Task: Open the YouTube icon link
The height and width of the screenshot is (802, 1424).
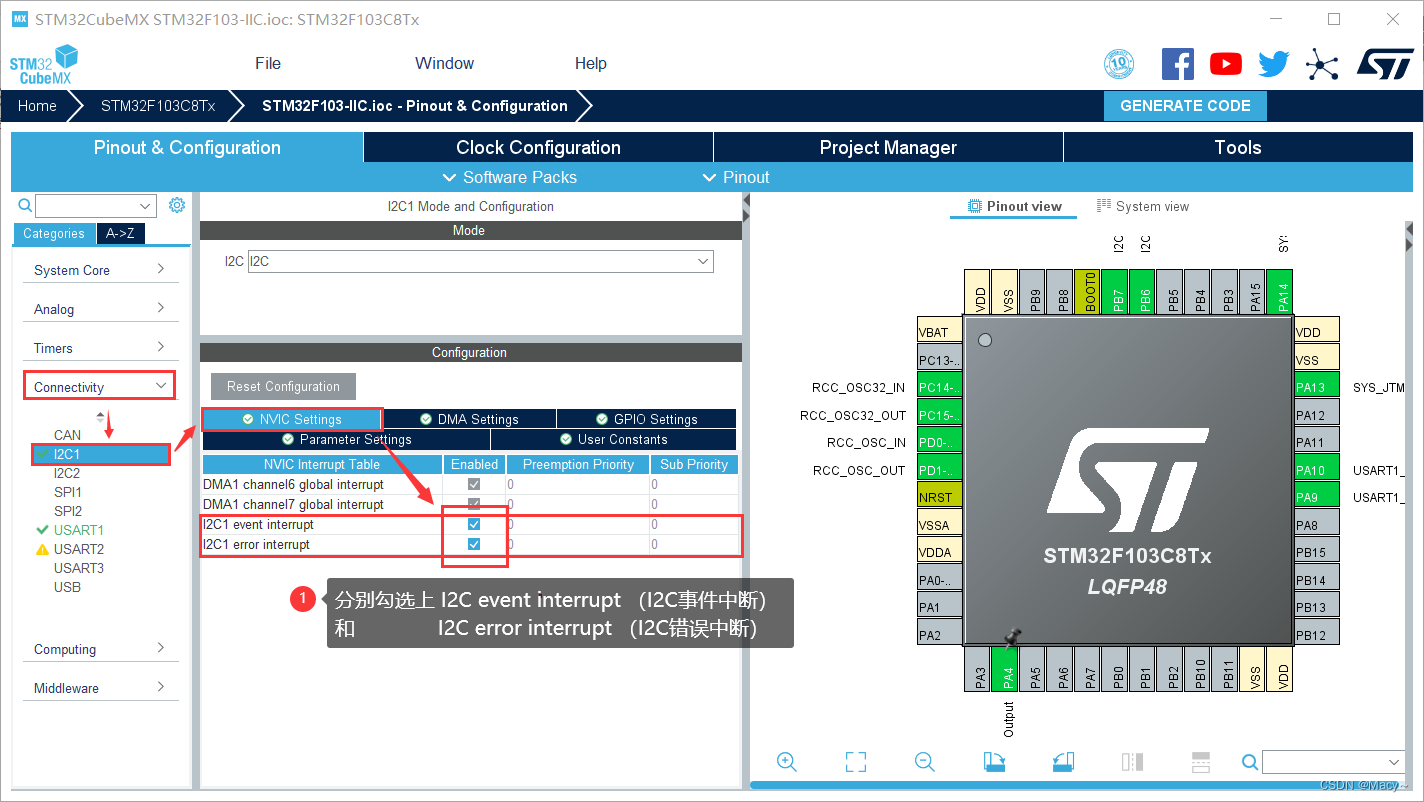Action: [1225, 64]
